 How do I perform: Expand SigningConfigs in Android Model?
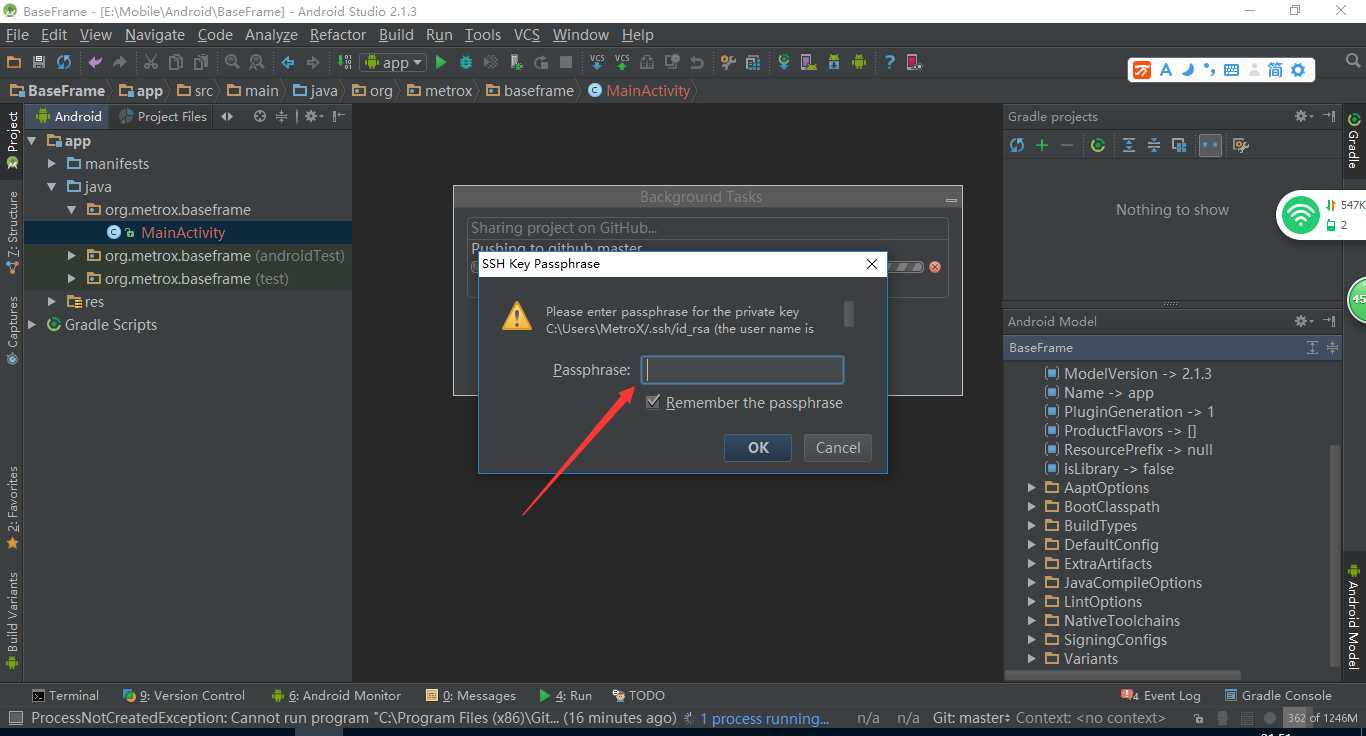click(1032, 639)
